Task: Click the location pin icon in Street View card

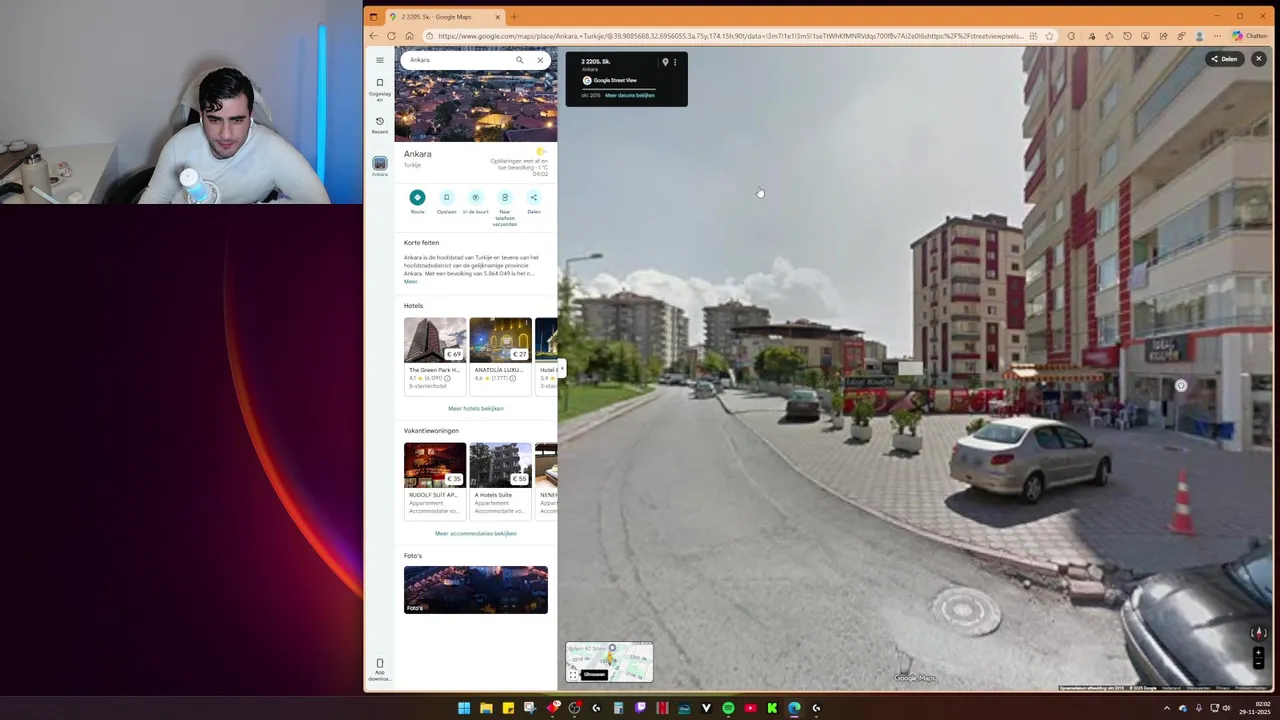Action: (665, 62)
